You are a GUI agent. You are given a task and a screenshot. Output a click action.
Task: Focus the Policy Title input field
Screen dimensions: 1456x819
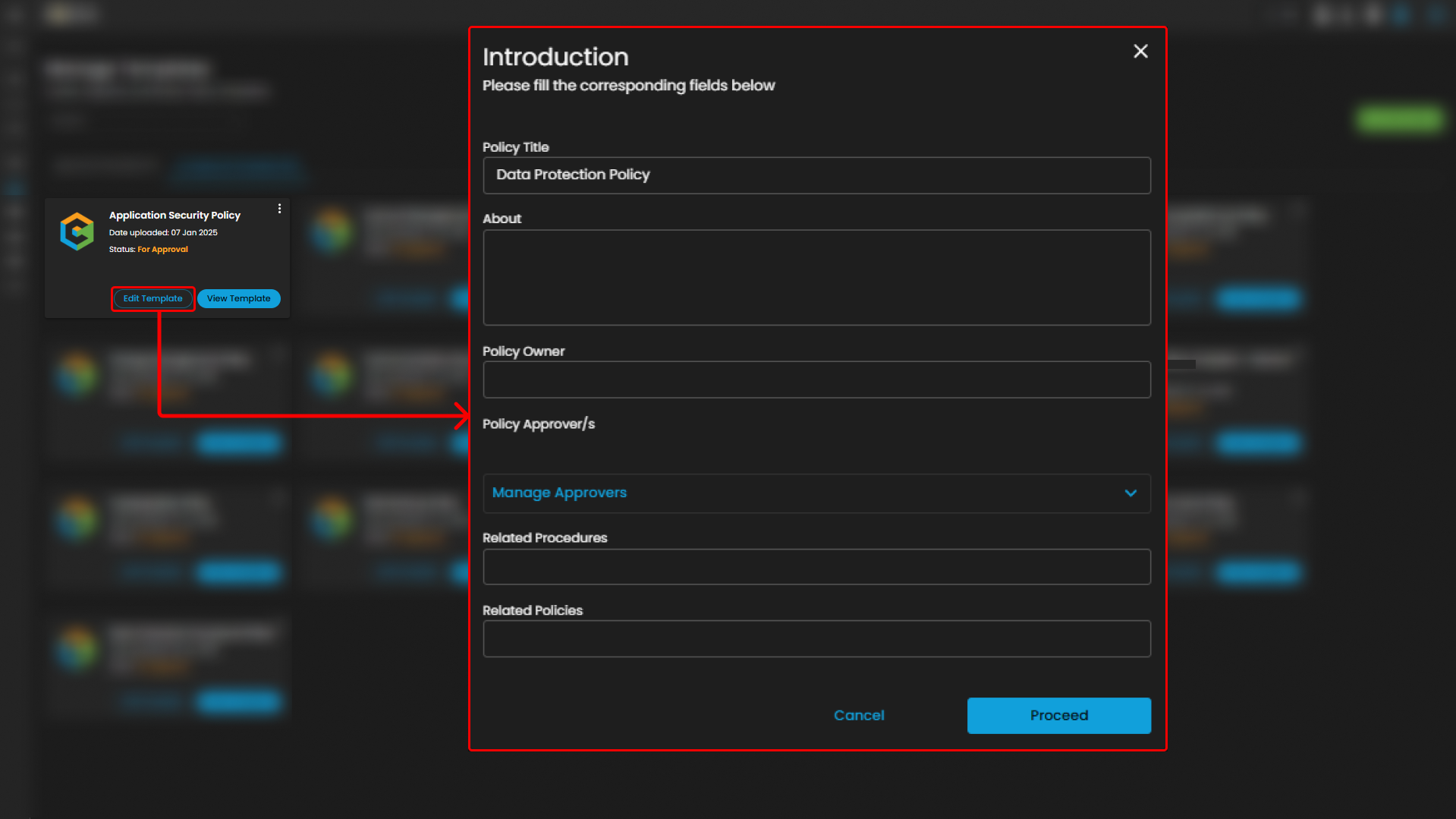[816, 175]
